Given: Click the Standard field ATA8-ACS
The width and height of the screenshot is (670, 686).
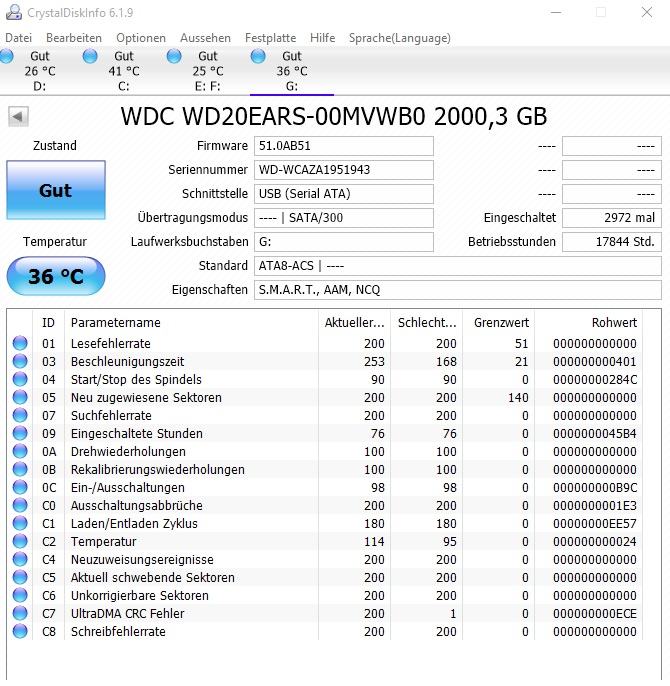Looking at the screenshot, I should point(458,266).
